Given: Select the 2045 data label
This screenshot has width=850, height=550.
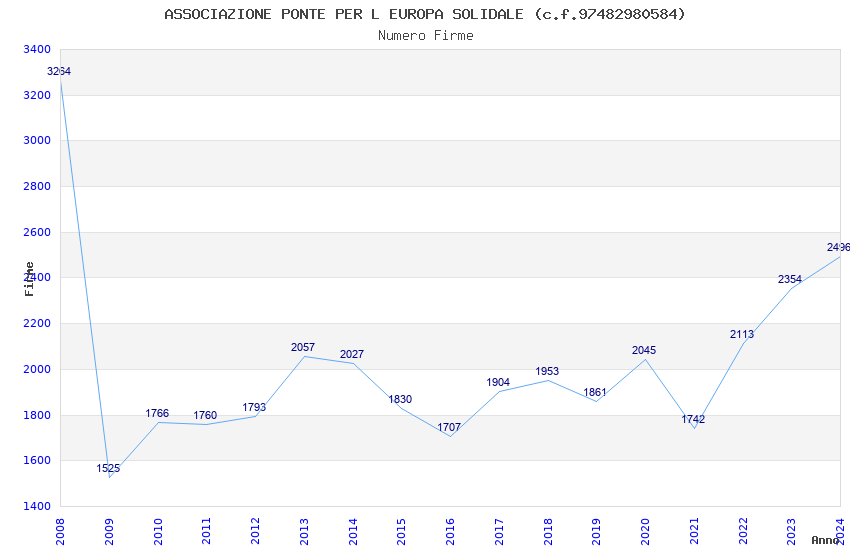Looking at the screenshot, I should click(x=644, y=350).
